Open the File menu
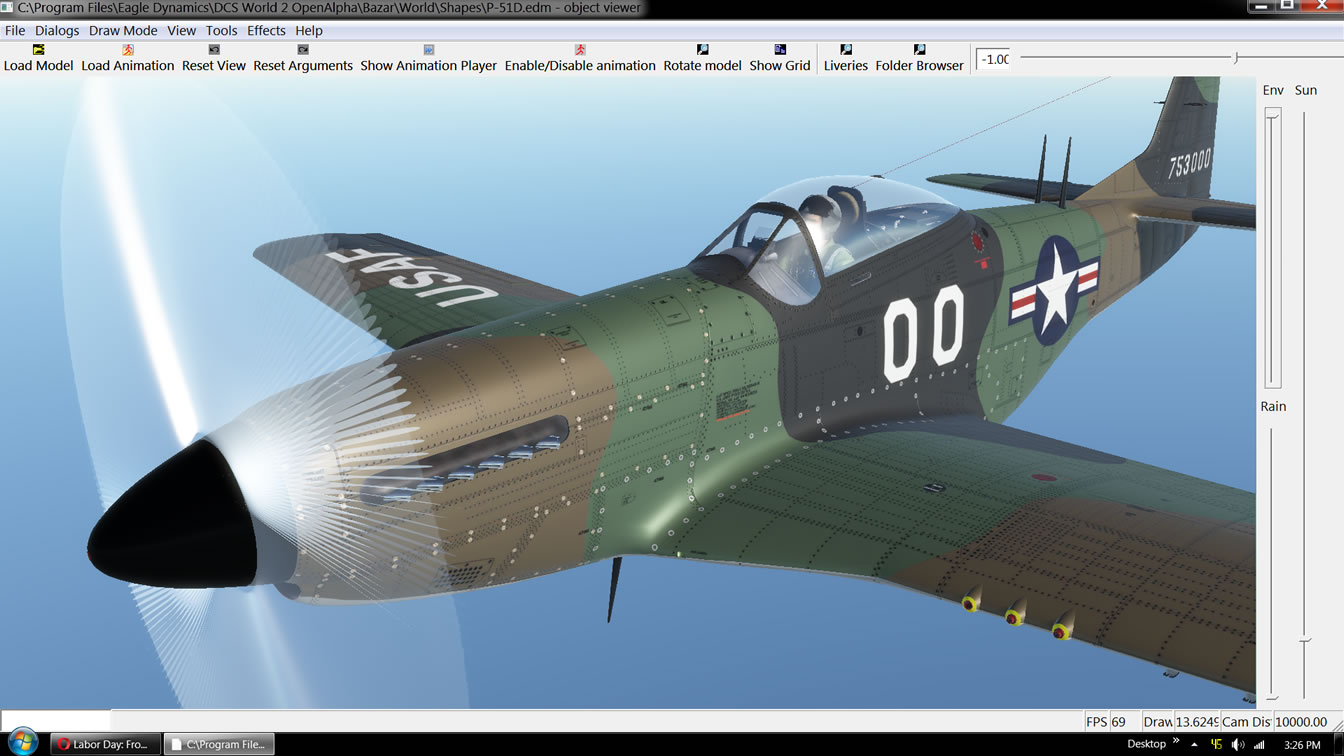Viewport: 1344px width, 756px height. (x=15, y=30)
